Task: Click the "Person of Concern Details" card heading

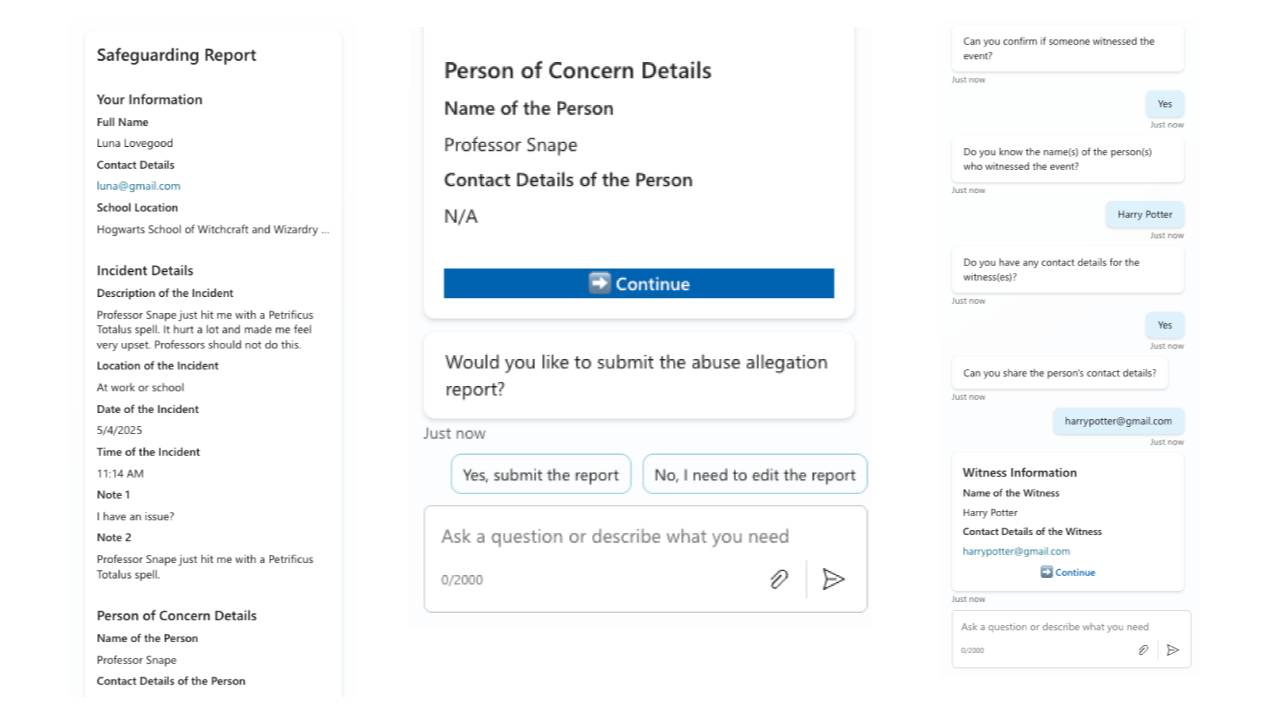Action: point(577,70)
